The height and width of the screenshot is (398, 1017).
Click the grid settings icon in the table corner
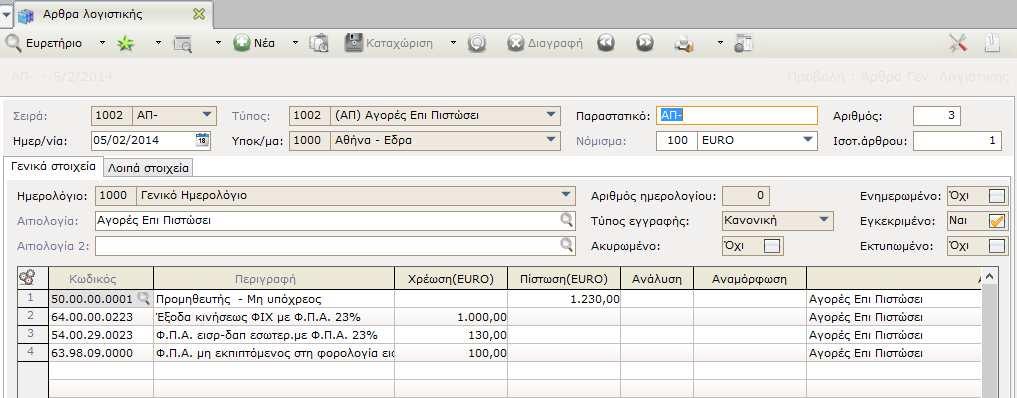click(27, 278)
